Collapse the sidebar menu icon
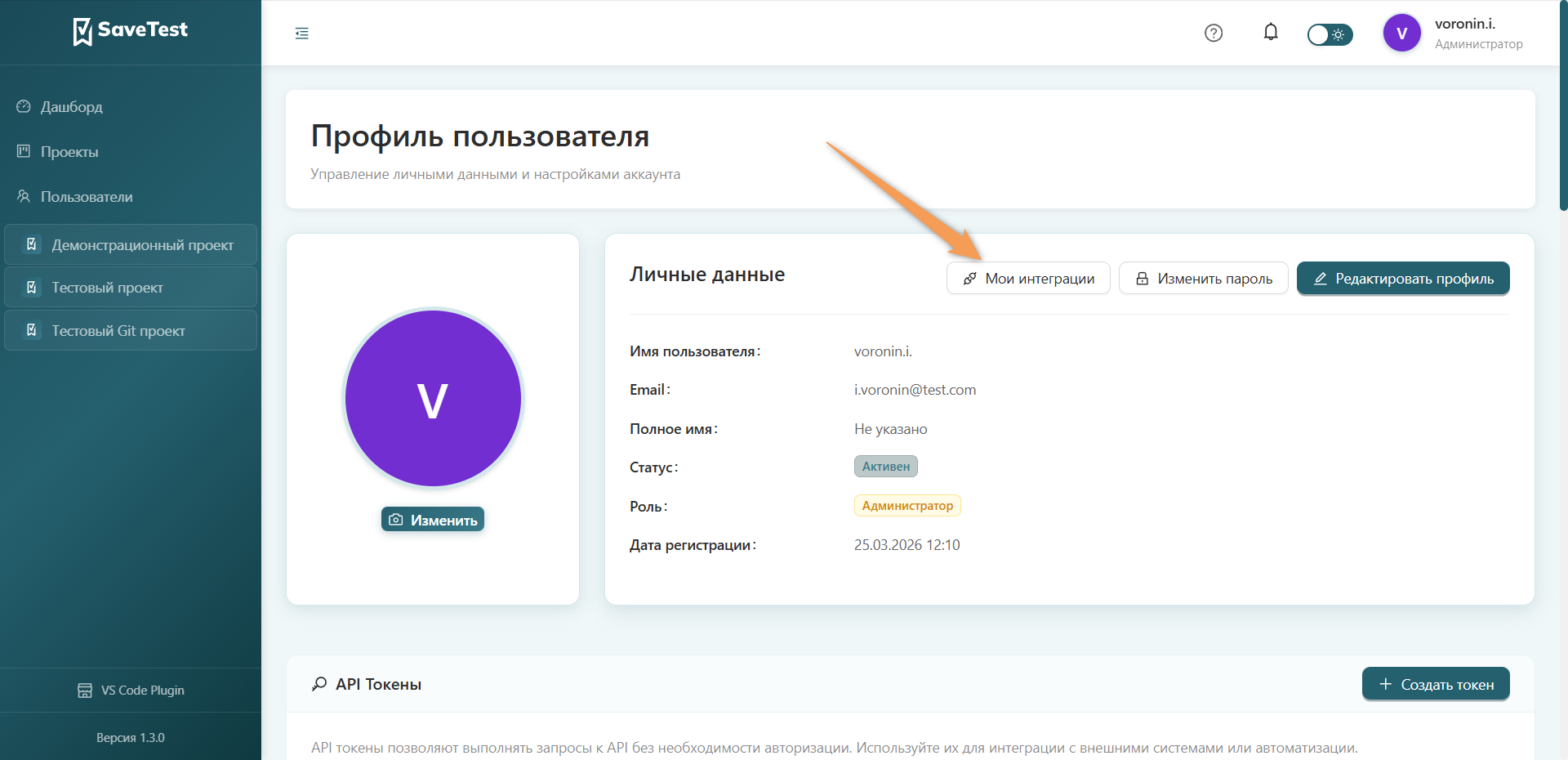The image size is (1568, 760). pos(301,34)
